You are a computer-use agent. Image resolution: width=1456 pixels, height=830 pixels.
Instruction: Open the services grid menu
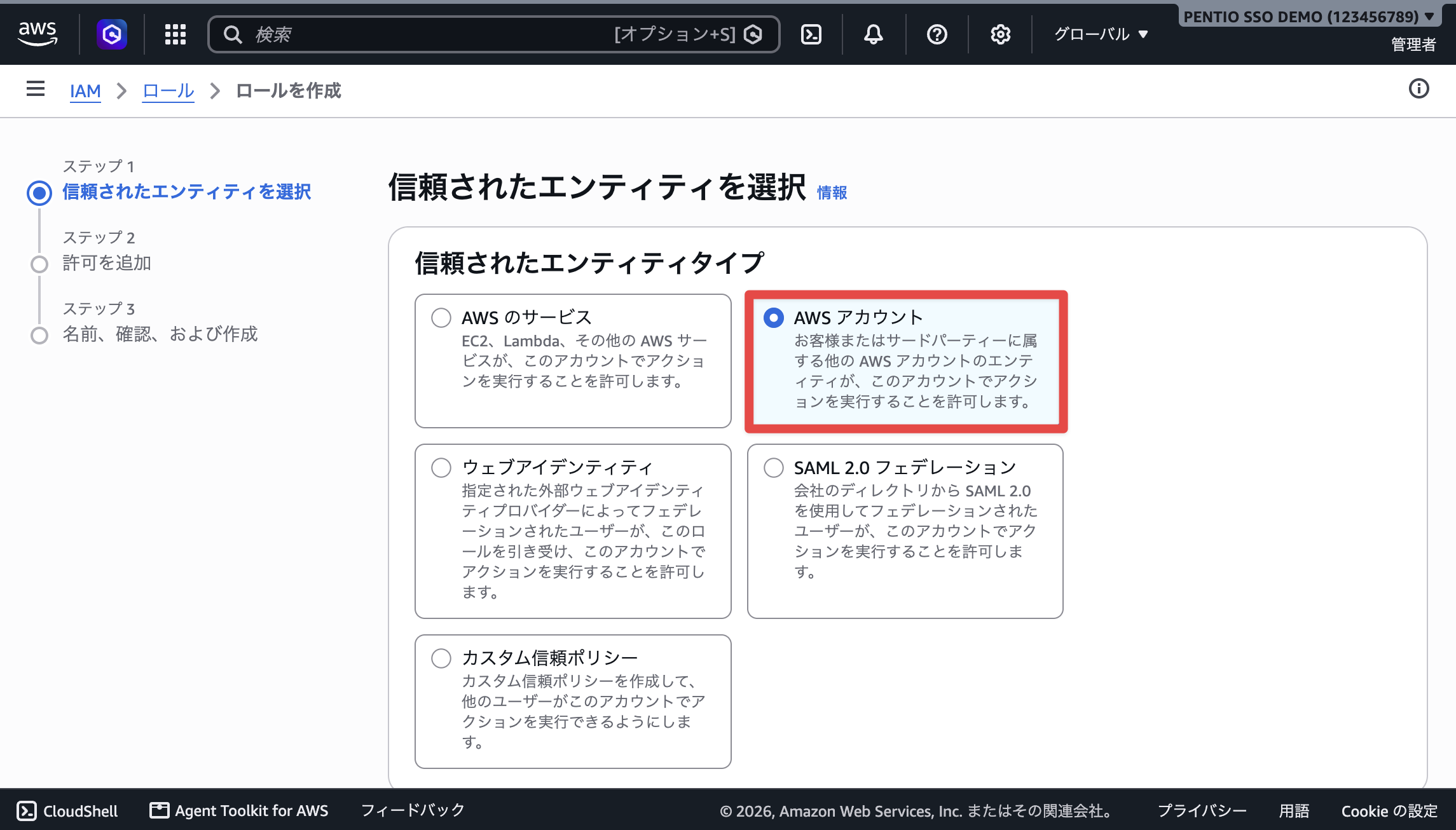coord(175,34)
